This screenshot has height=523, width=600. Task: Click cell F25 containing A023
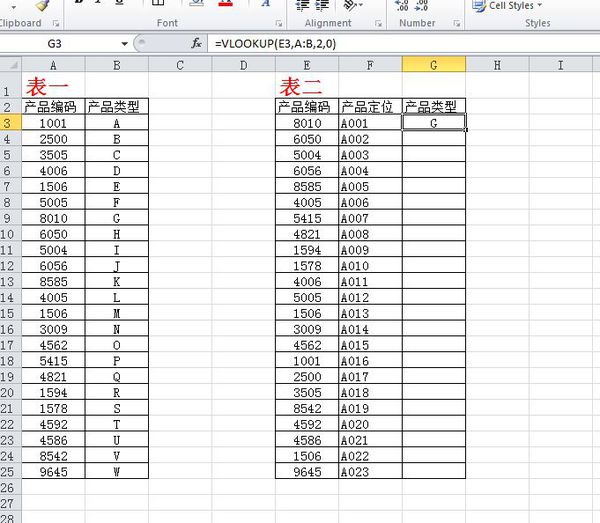click(370, 471)
